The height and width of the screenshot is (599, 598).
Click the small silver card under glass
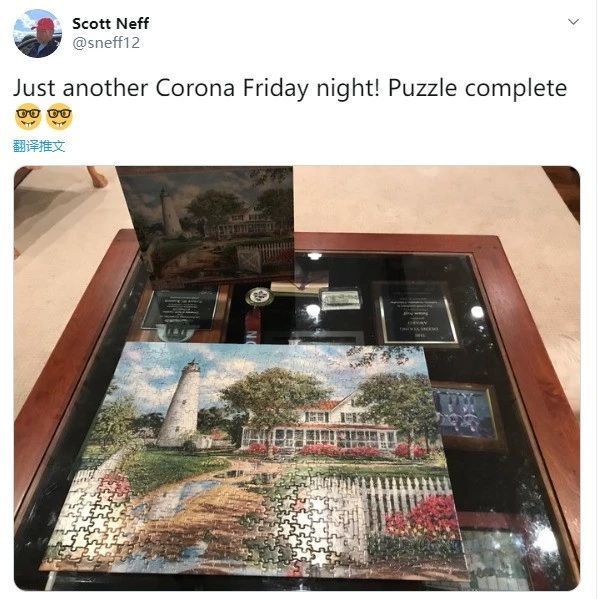coord(340,299)
